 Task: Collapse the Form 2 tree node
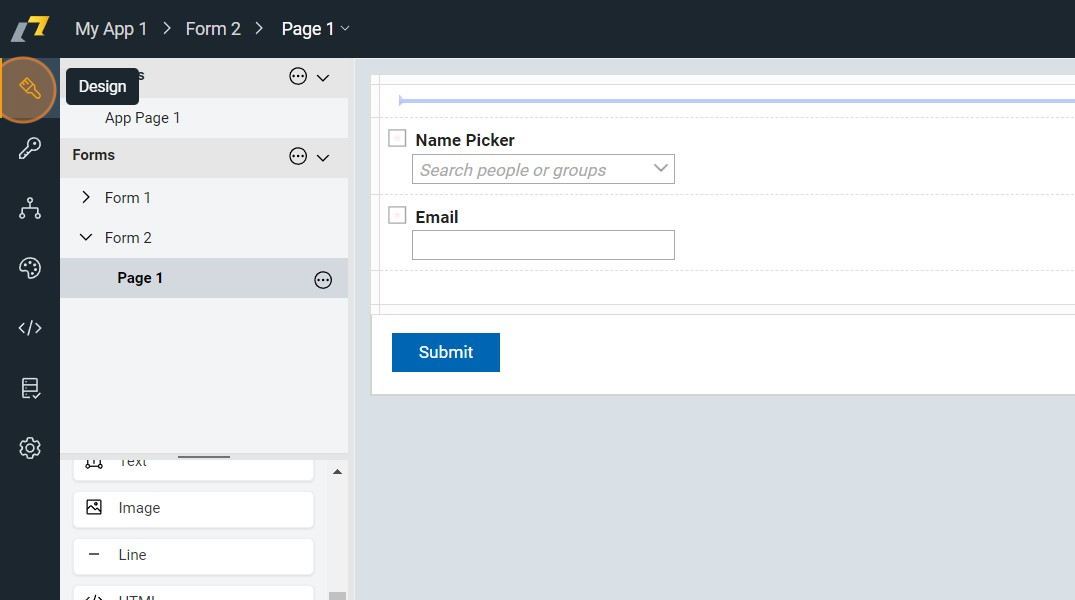86,238
